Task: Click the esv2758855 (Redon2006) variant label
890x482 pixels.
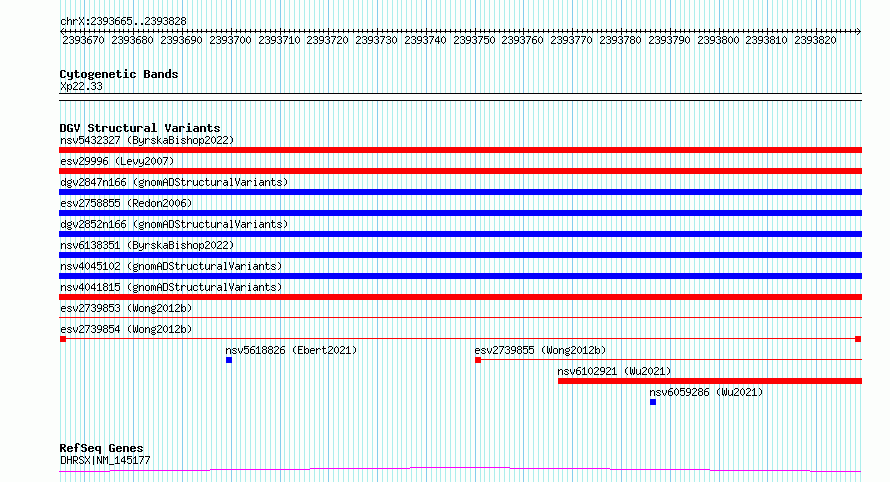Action: pyautogui.click(x=126, y=203)
